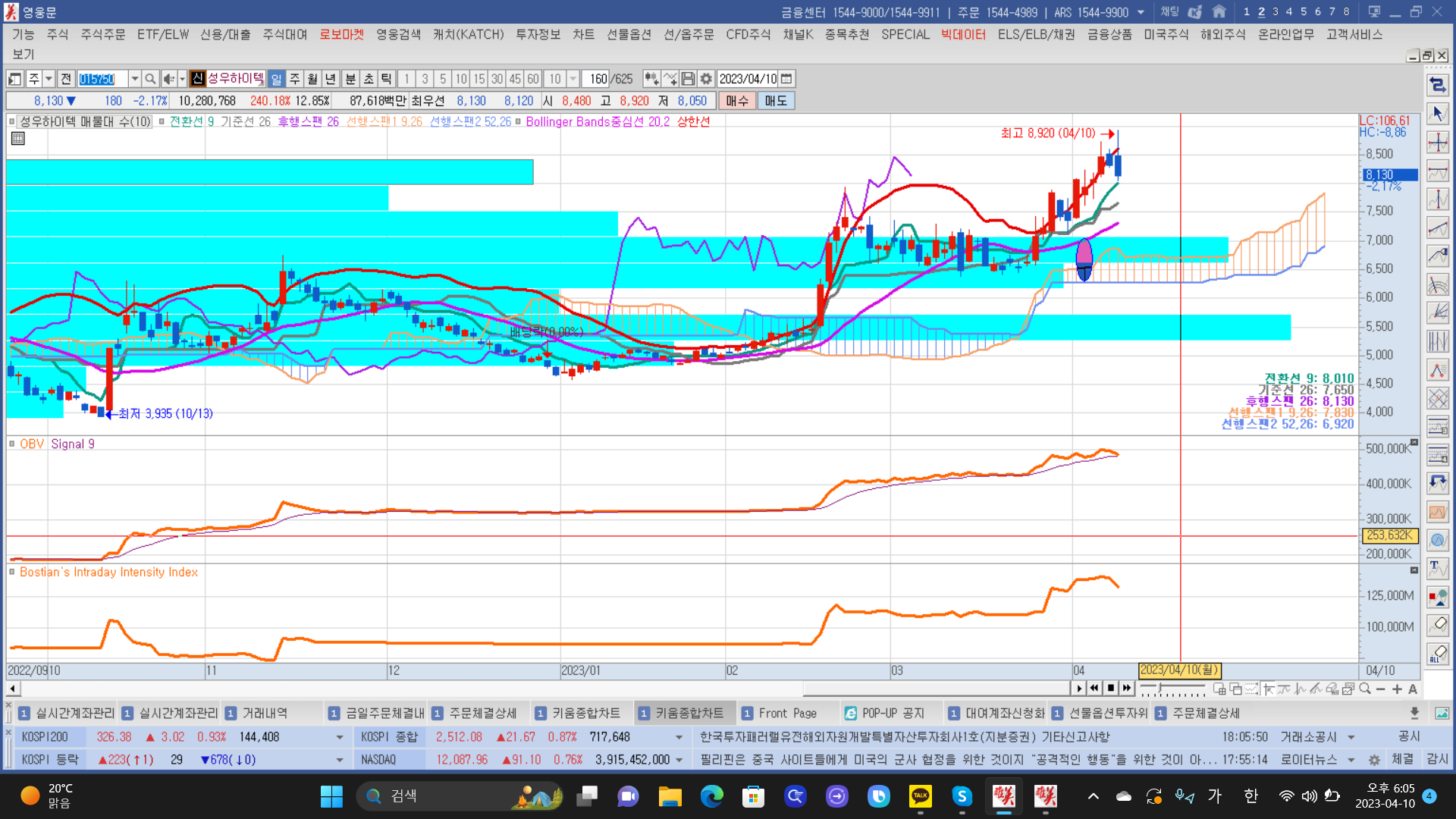Click the save chart floppy icon
Image resolution: width=1456 pixels, height=819 pixels.
point(688,79)
